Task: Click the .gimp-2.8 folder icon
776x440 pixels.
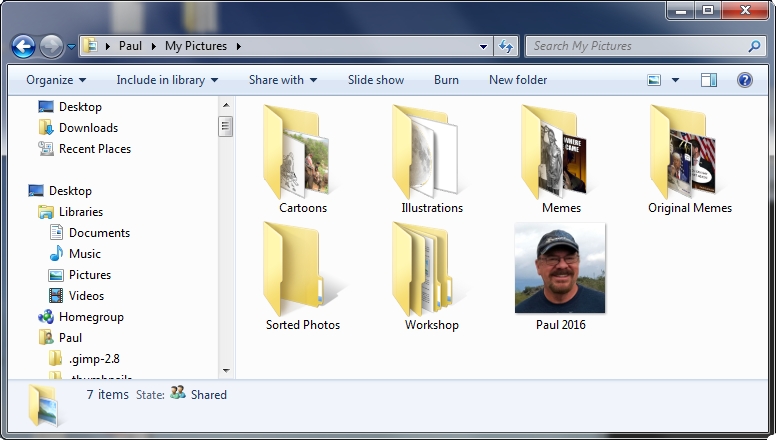Action: pos(56,358)
